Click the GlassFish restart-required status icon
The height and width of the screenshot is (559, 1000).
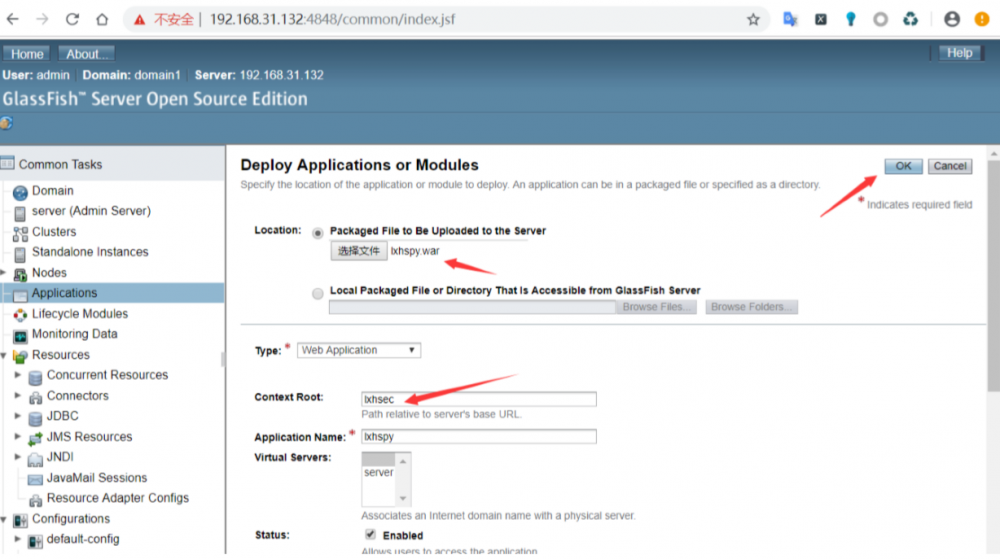point(6,123)
